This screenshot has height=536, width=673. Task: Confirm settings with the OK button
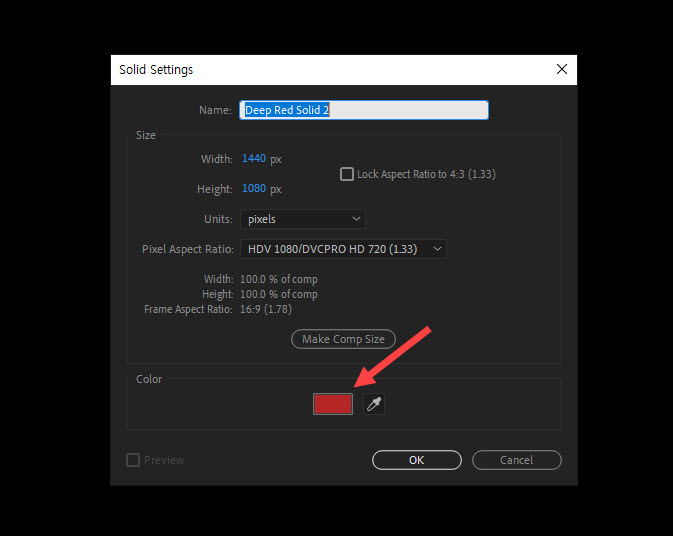click(416, 460)
